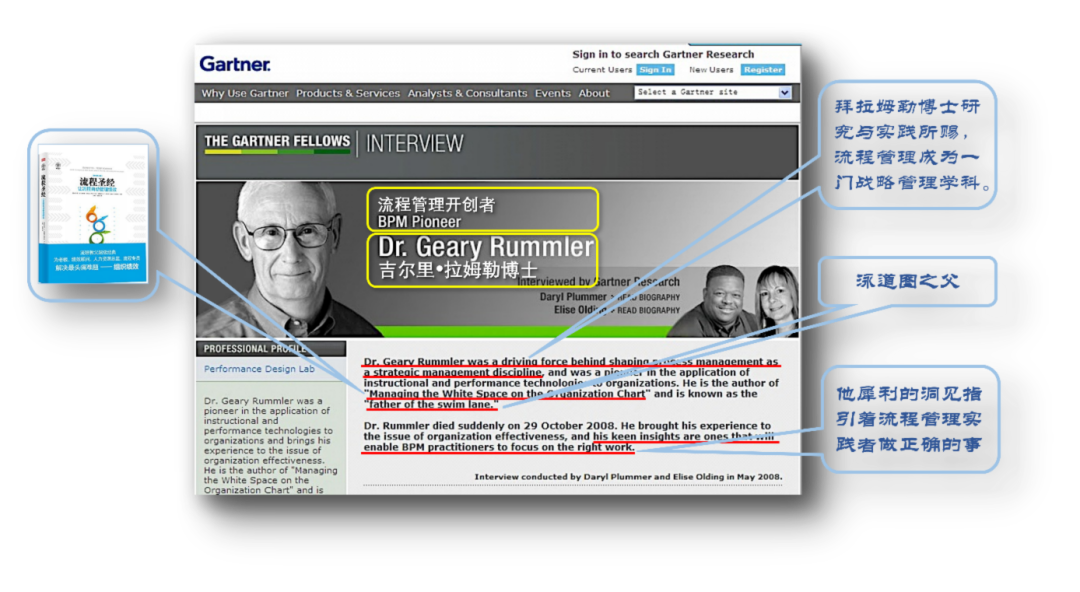Viewport: 1080px width, 592px height.
Task: Open the Performance Design Lab link
Action: click(x=259, y=369)
